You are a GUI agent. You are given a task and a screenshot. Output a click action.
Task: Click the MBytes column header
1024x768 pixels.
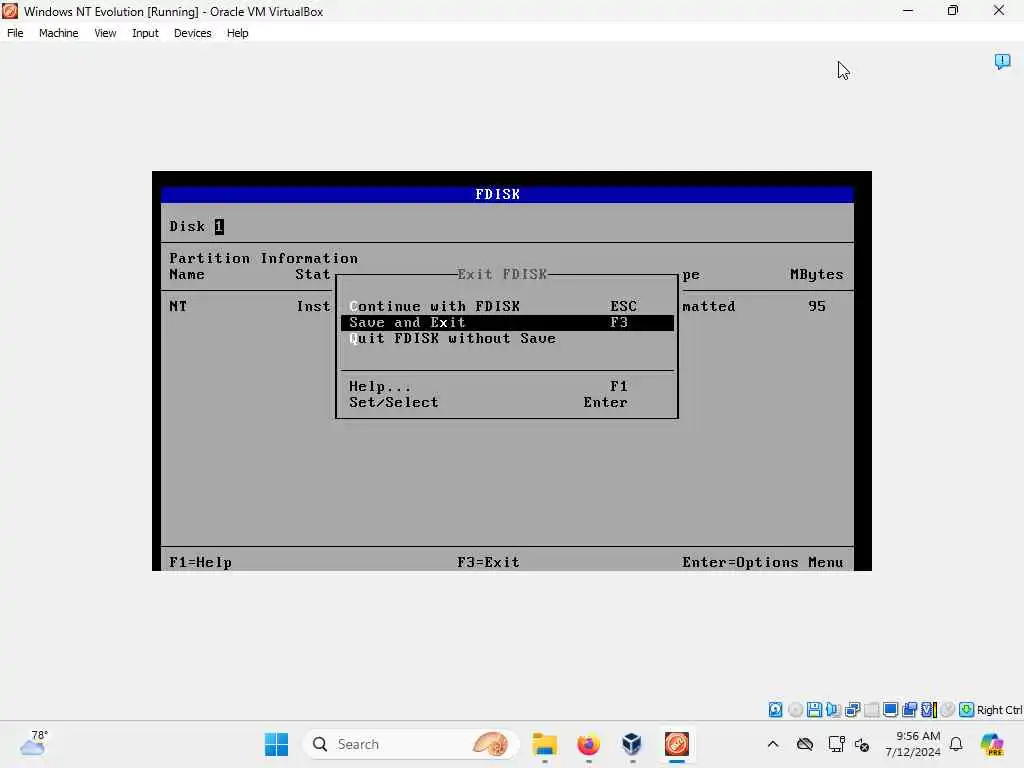pos(816,274)
